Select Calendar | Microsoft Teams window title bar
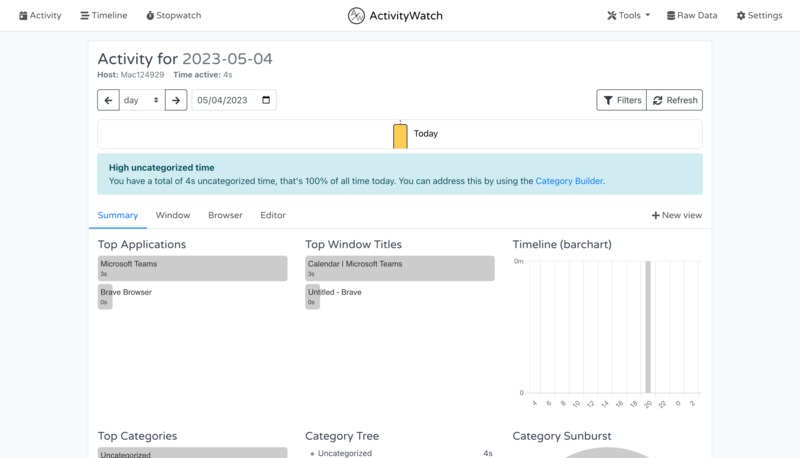 click(x=399, y=268)
